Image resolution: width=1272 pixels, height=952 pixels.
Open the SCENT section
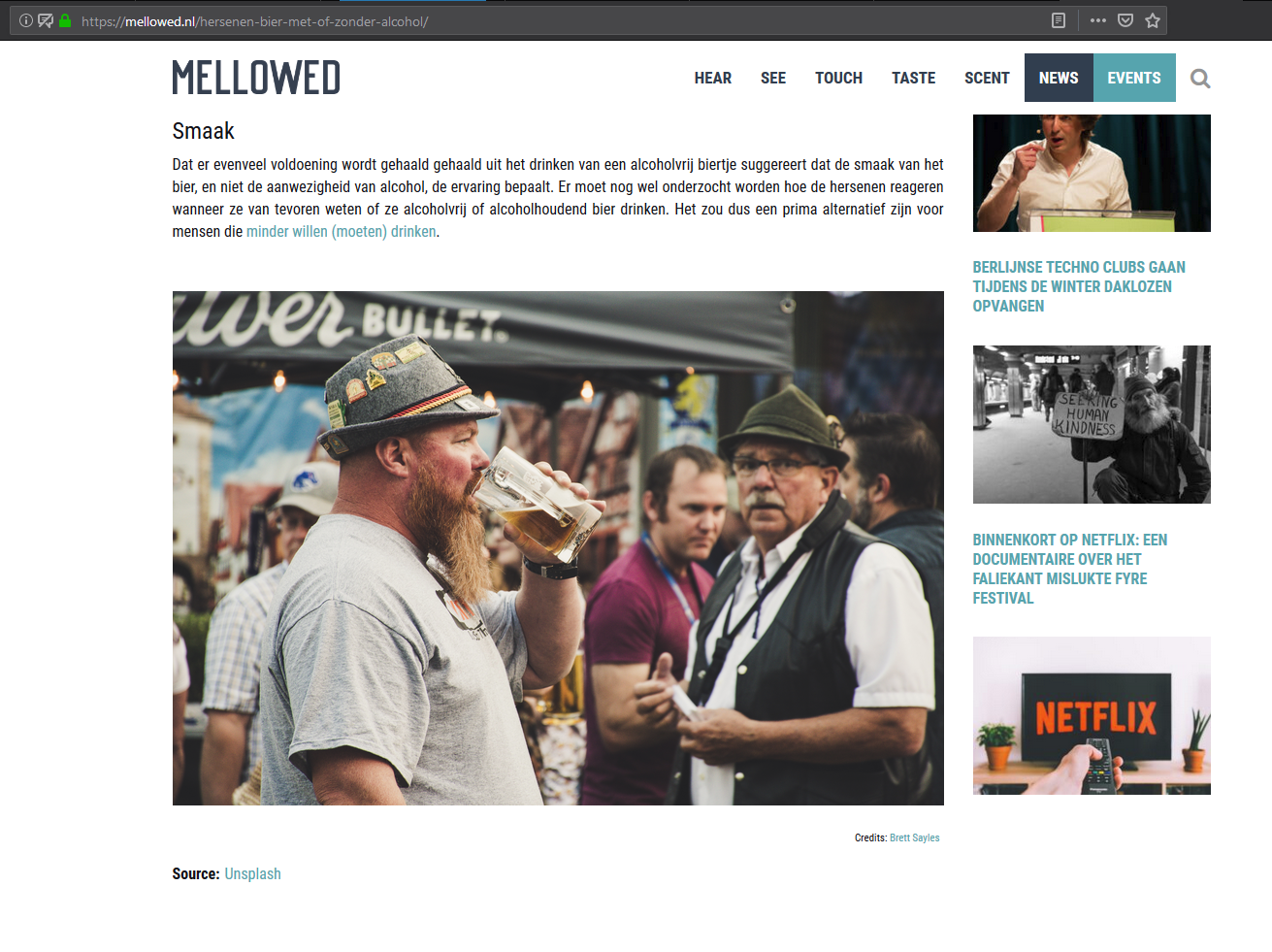pos(987,78)
